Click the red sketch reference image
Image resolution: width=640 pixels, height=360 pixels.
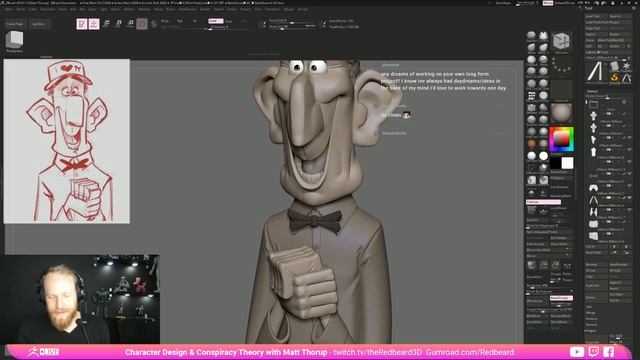click(x=67, y=141)
